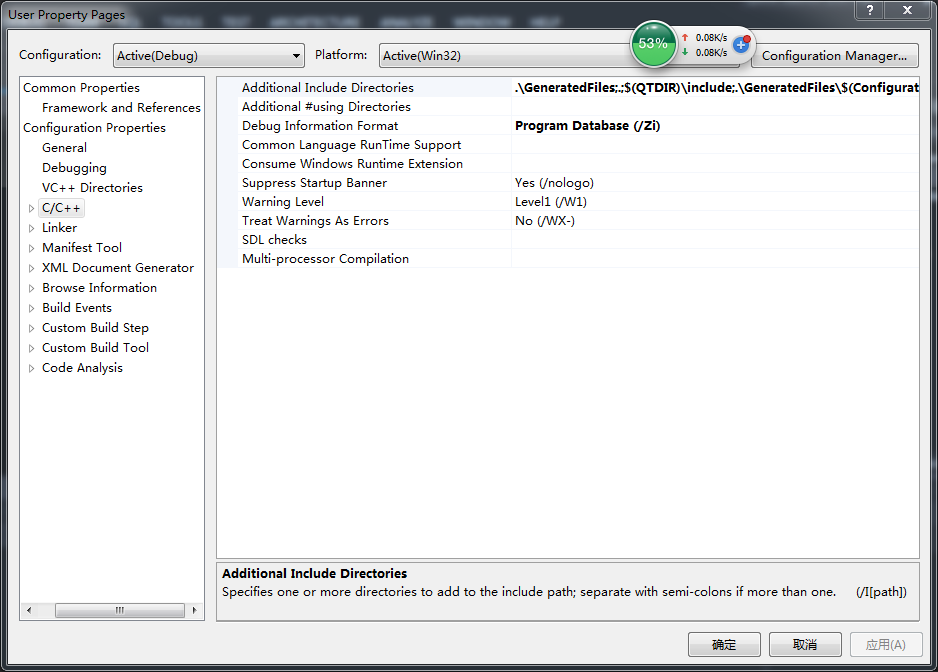The width and height of the screenshot is (938, 672).
Task: Select VC++ Directories in the tree
Action: pyautogui.click(x=92, y=188)
